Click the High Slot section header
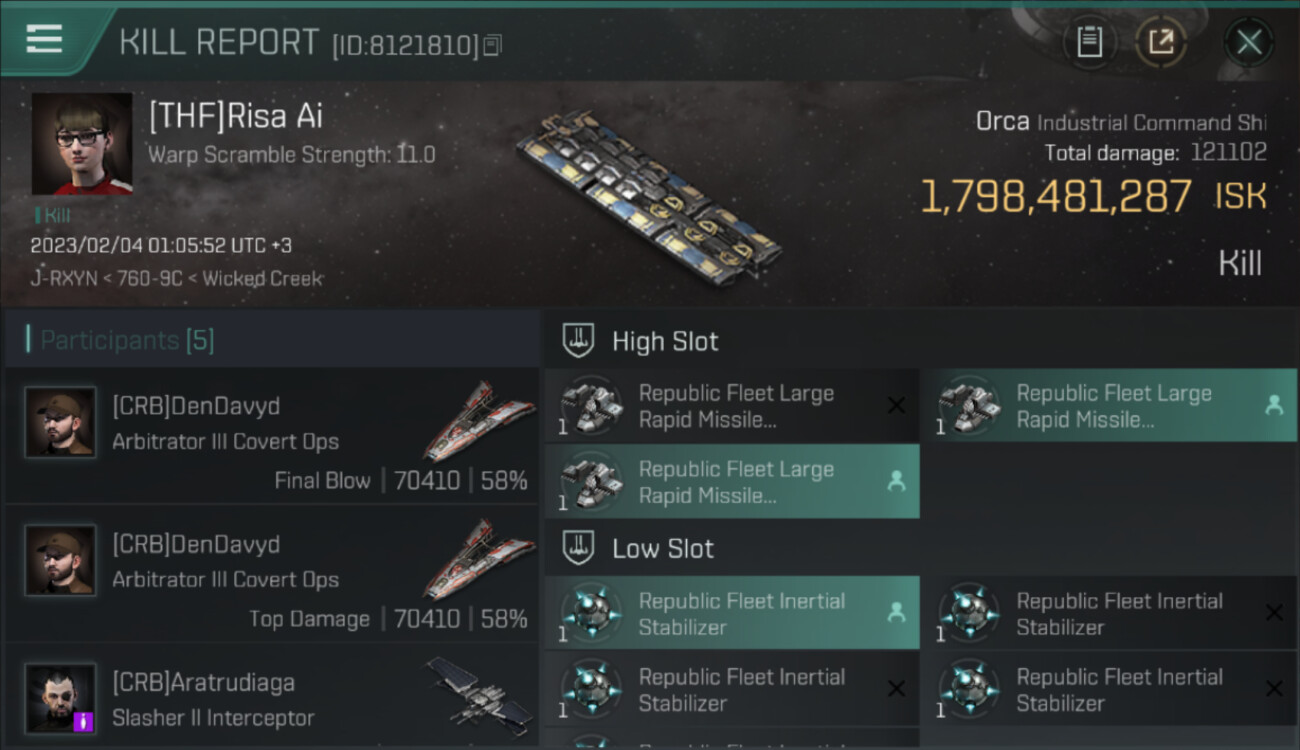This screenshot has height=750, width=1300. (665, 341)
